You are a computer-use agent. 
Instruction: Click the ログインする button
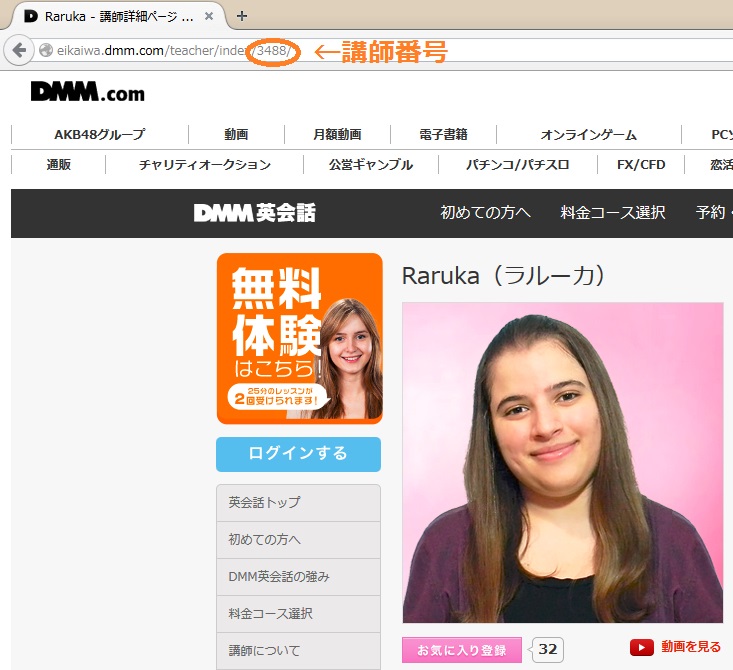click(x=298, y=454)
